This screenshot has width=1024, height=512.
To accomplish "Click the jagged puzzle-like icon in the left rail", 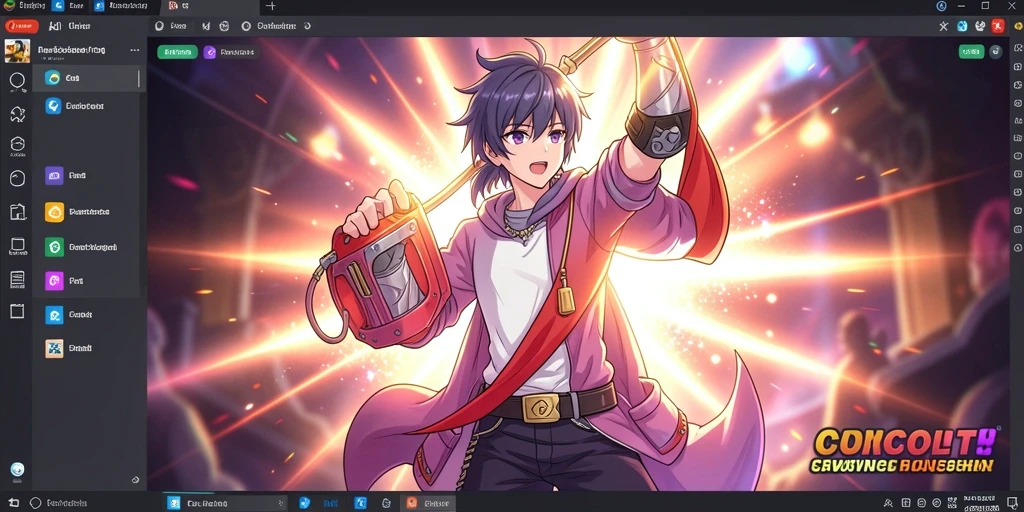I will 18,115.
